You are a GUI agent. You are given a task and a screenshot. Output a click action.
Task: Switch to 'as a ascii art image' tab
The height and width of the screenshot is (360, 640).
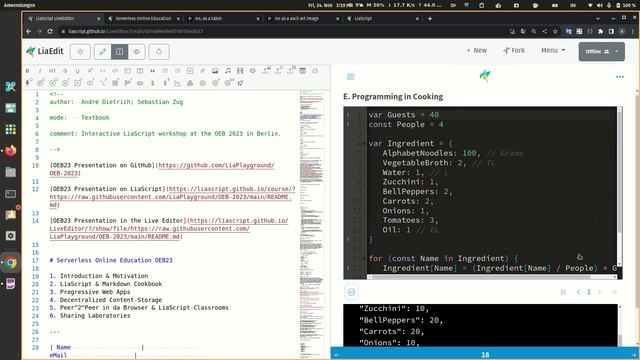pos(302,19)
